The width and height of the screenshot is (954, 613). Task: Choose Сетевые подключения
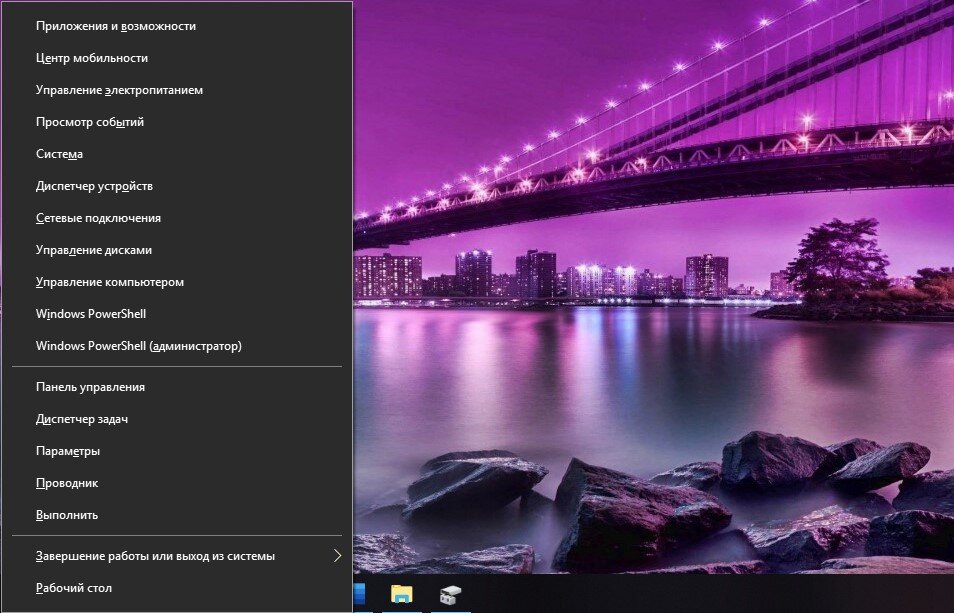tap(176, 218)
